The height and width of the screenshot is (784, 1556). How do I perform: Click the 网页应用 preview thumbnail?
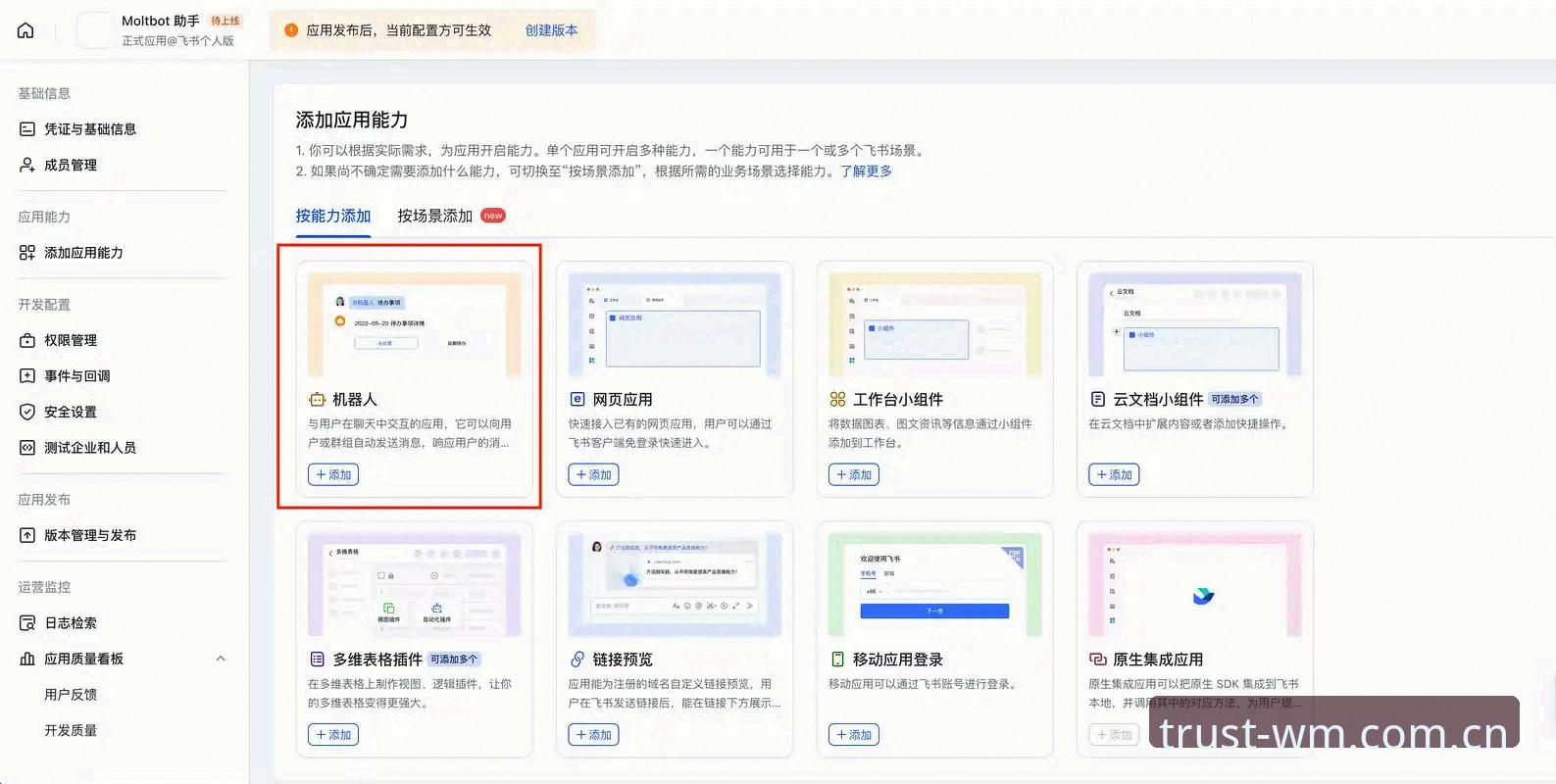[675, 325]
